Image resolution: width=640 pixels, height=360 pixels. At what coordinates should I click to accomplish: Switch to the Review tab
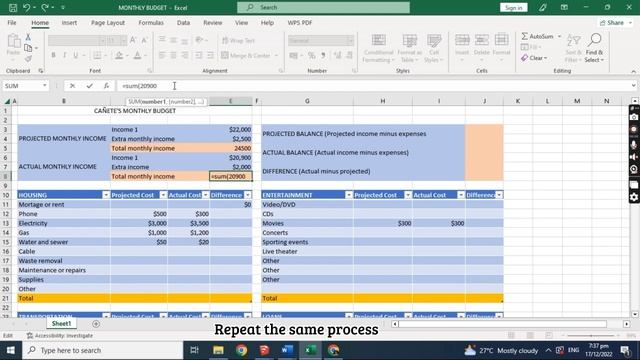click(x=213, y=23)
